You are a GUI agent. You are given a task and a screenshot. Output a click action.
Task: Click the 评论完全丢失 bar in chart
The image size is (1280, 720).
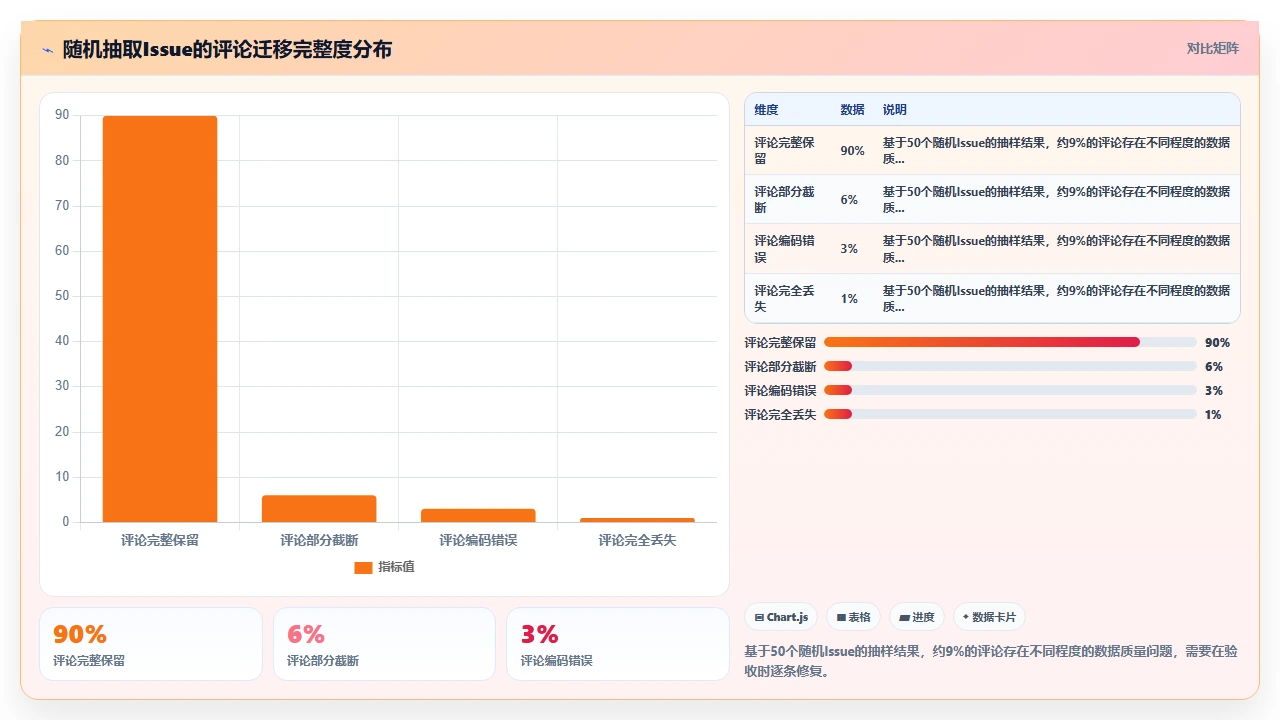click(x=637, y=520)
